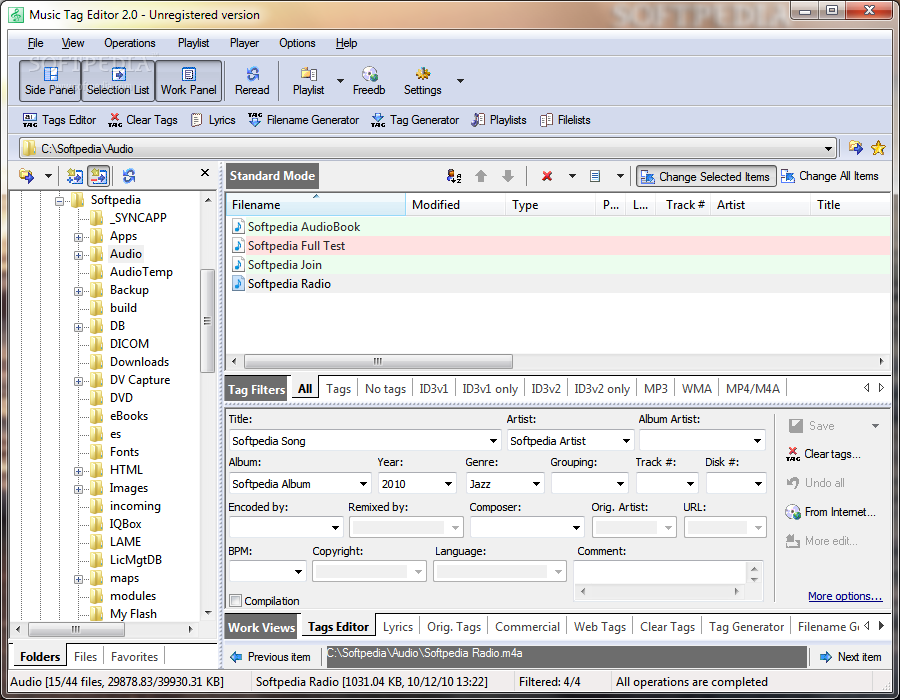Open the Playlist toolbar icon
Image resolution: width=900 pixels, height=700 pixels.
click(x=308, y=81)
